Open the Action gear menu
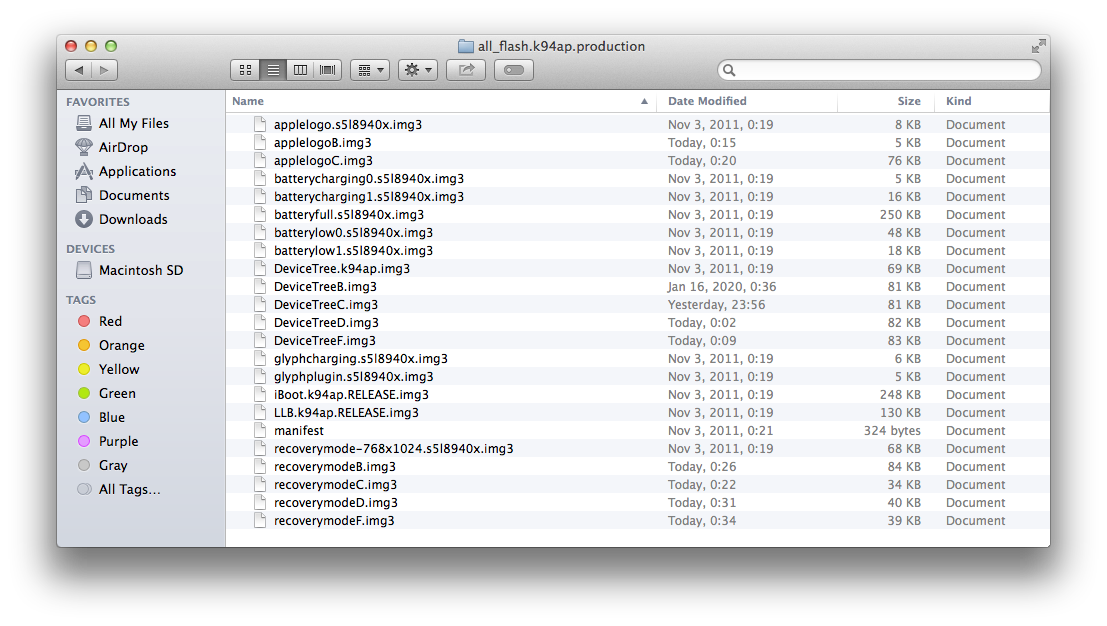The width and height of the screenshot is (1107, 626). [x=418, y=70]
